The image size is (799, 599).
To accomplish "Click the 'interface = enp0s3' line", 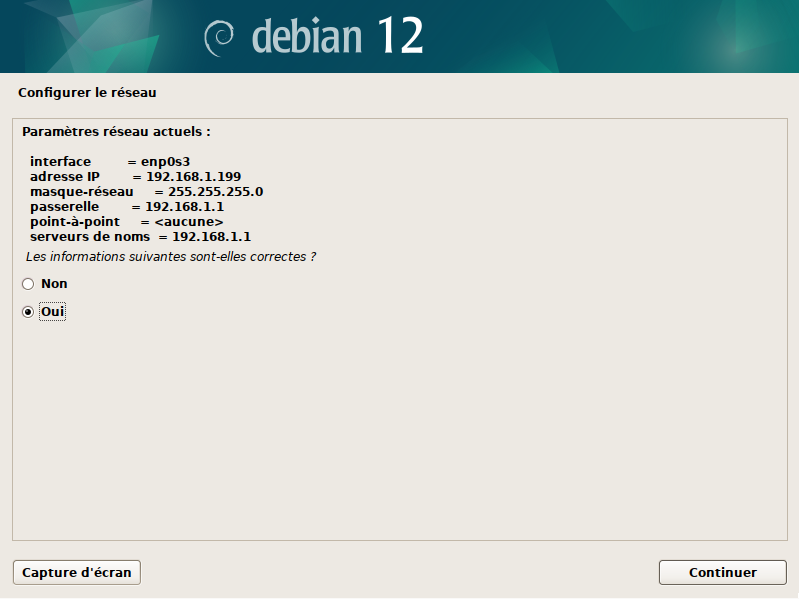I will click(x=110, y=161).
